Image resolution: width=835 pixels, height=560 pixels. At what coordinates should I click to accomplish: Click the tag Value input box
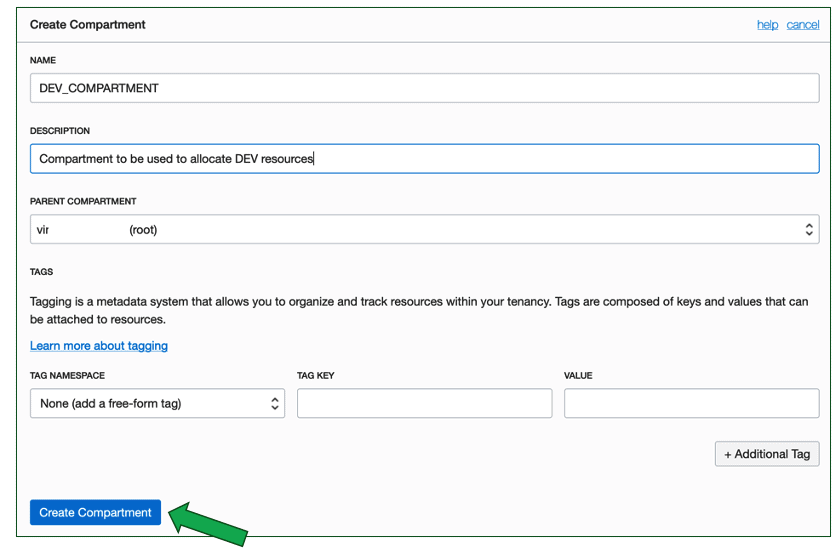tap(691, 403)
